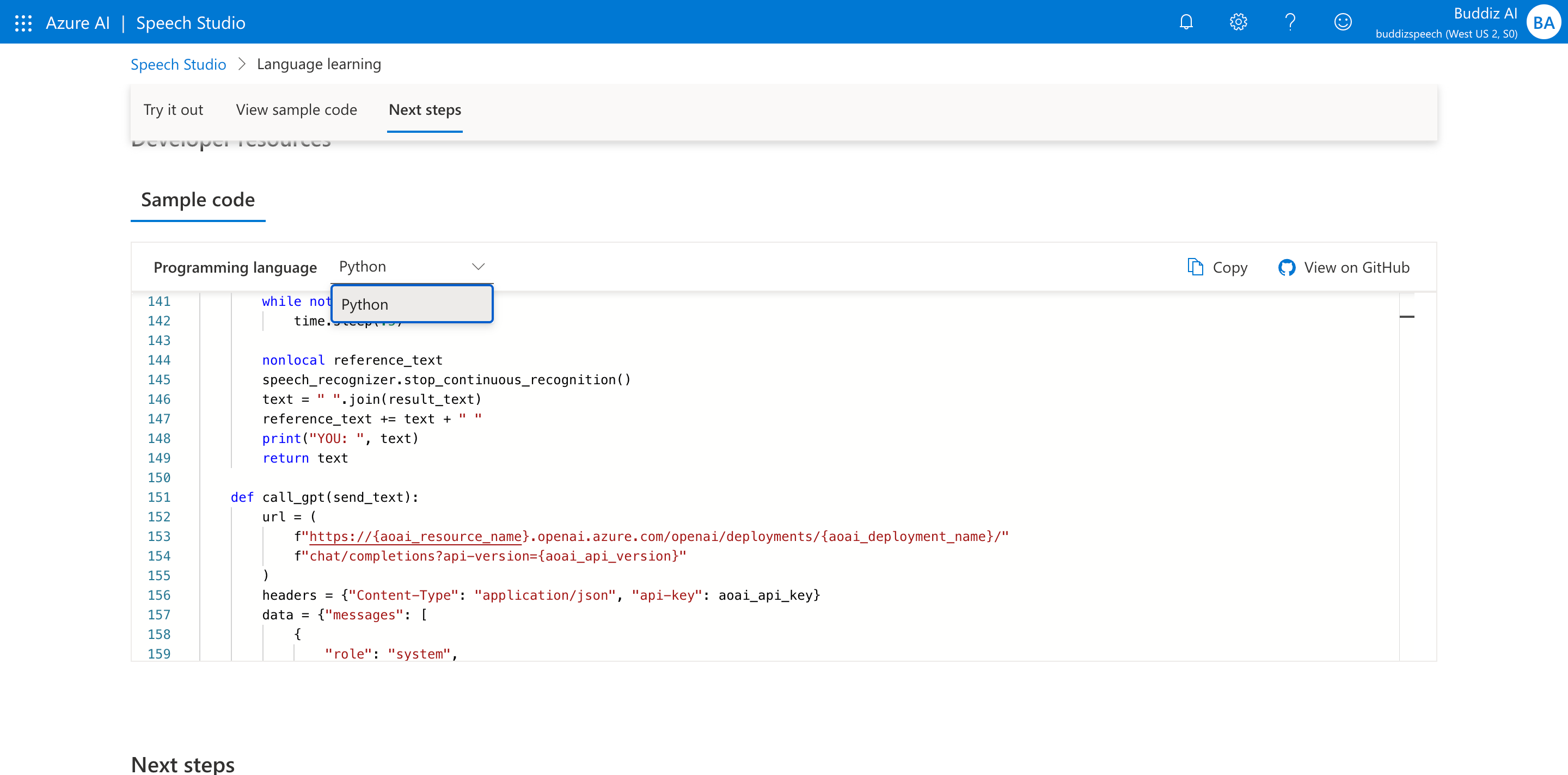Click the chat/completions api-version string

click(490, 555)
